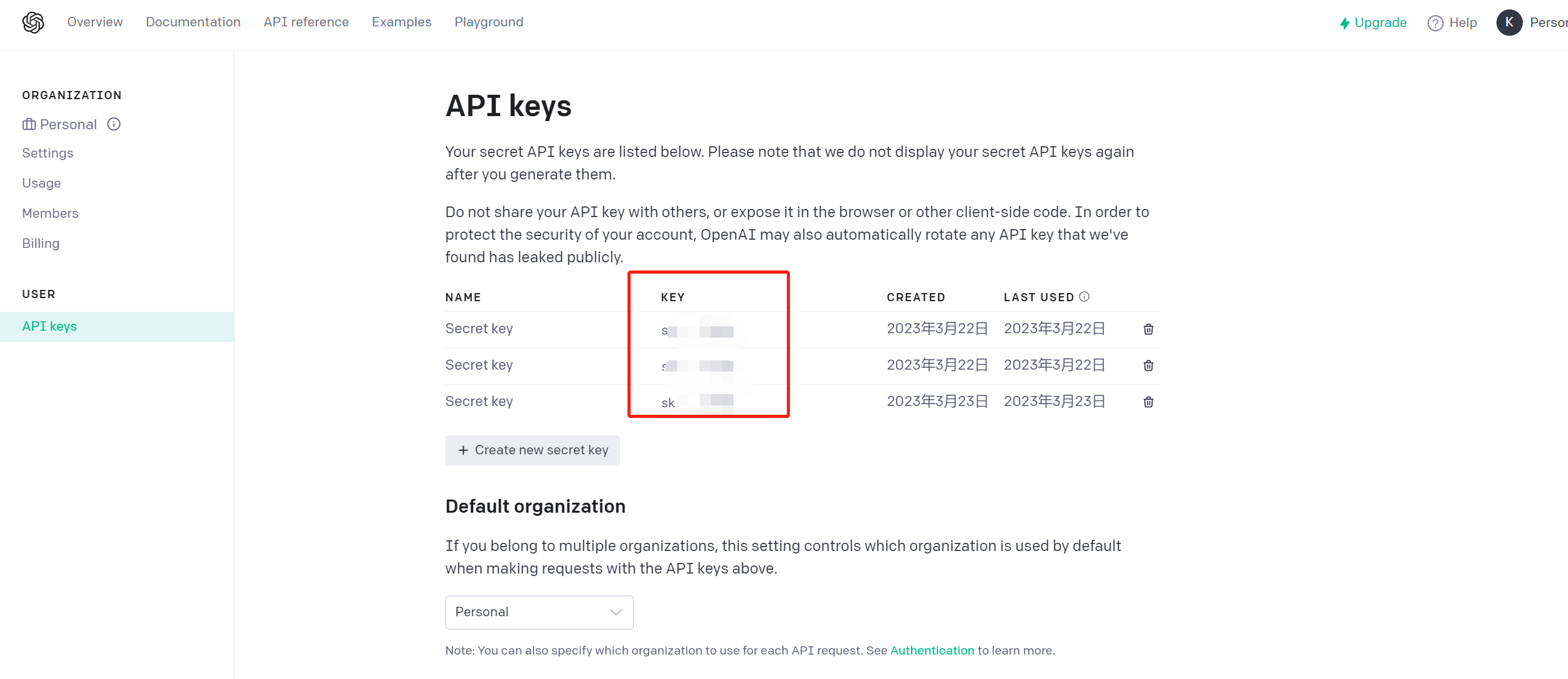1568x679 pixels.
Task: Delete the March 23 Secret key
Action: (1148, 402)
